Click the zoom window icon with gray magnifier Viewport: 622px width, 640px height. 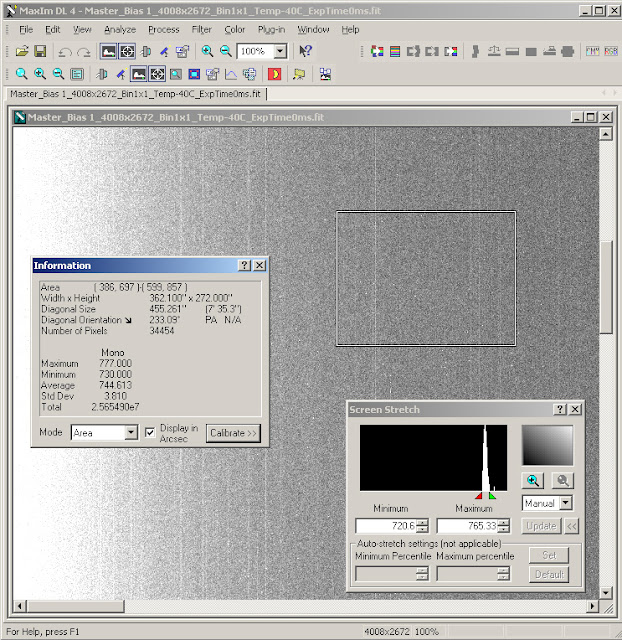point(176,74)
